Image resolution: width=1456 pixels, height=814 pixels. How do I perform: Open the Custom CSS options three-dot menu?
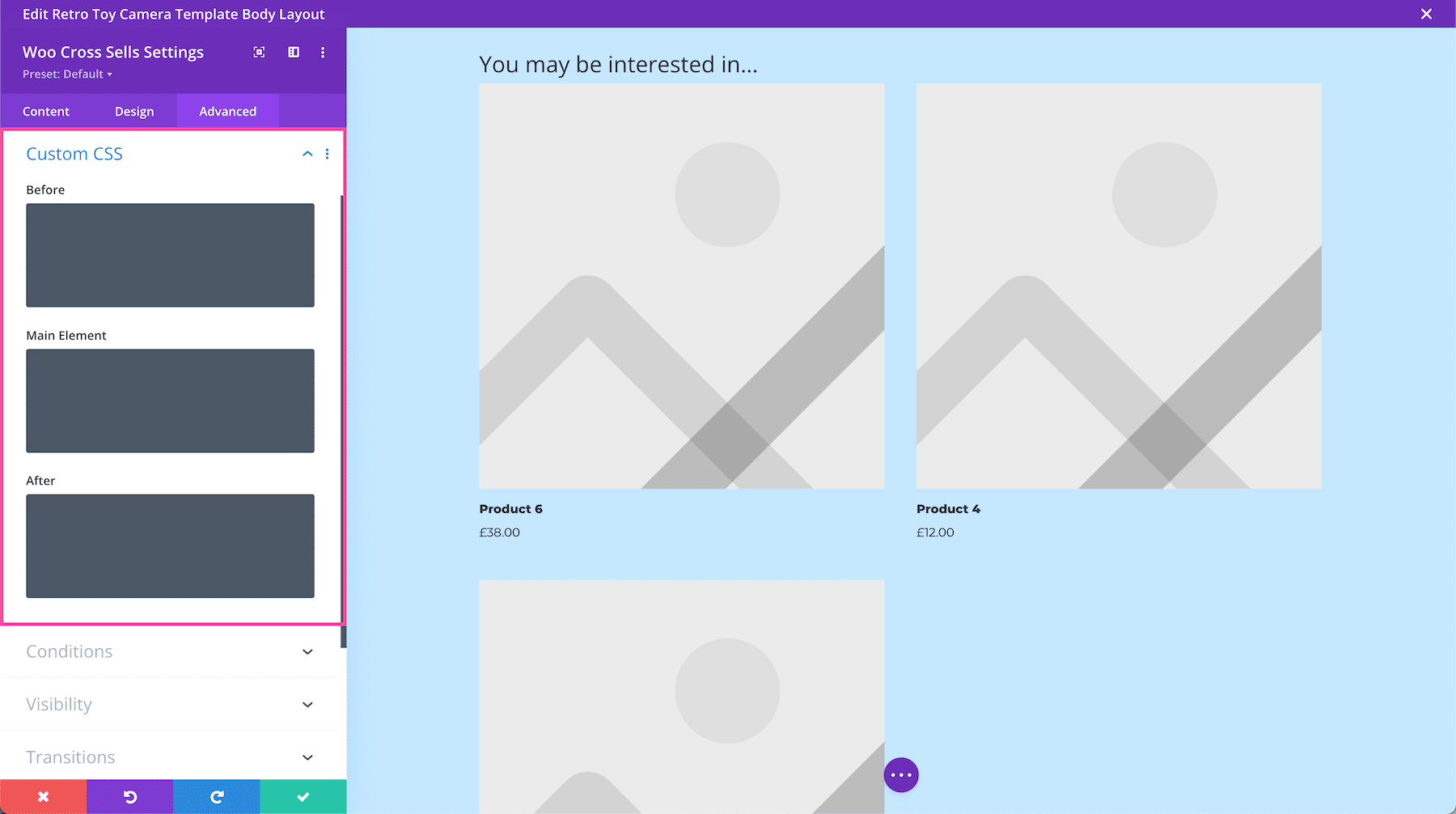point(328,154)
